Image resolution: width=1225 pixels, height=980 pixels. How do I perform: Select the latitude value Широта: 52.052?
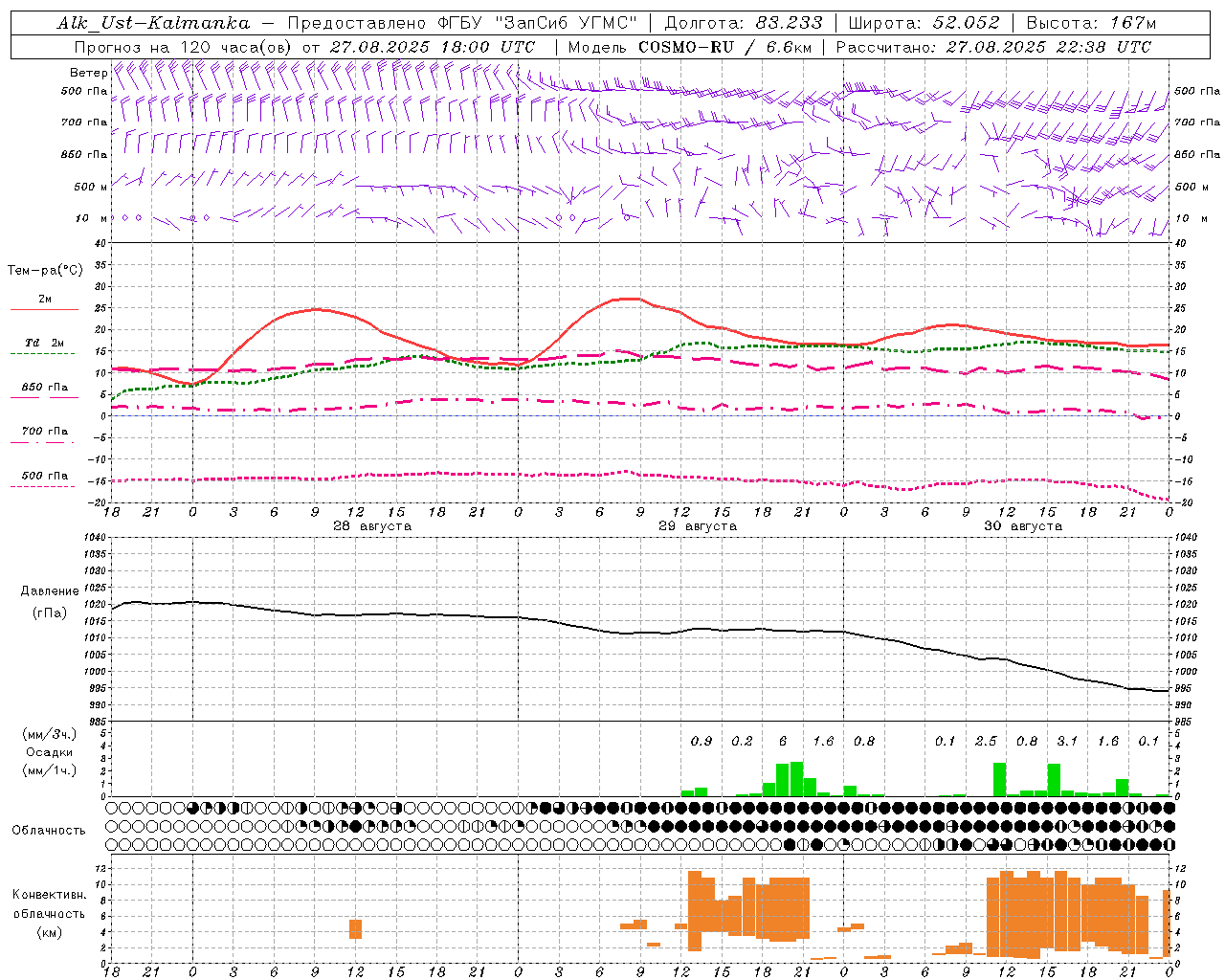coord(924,23)
